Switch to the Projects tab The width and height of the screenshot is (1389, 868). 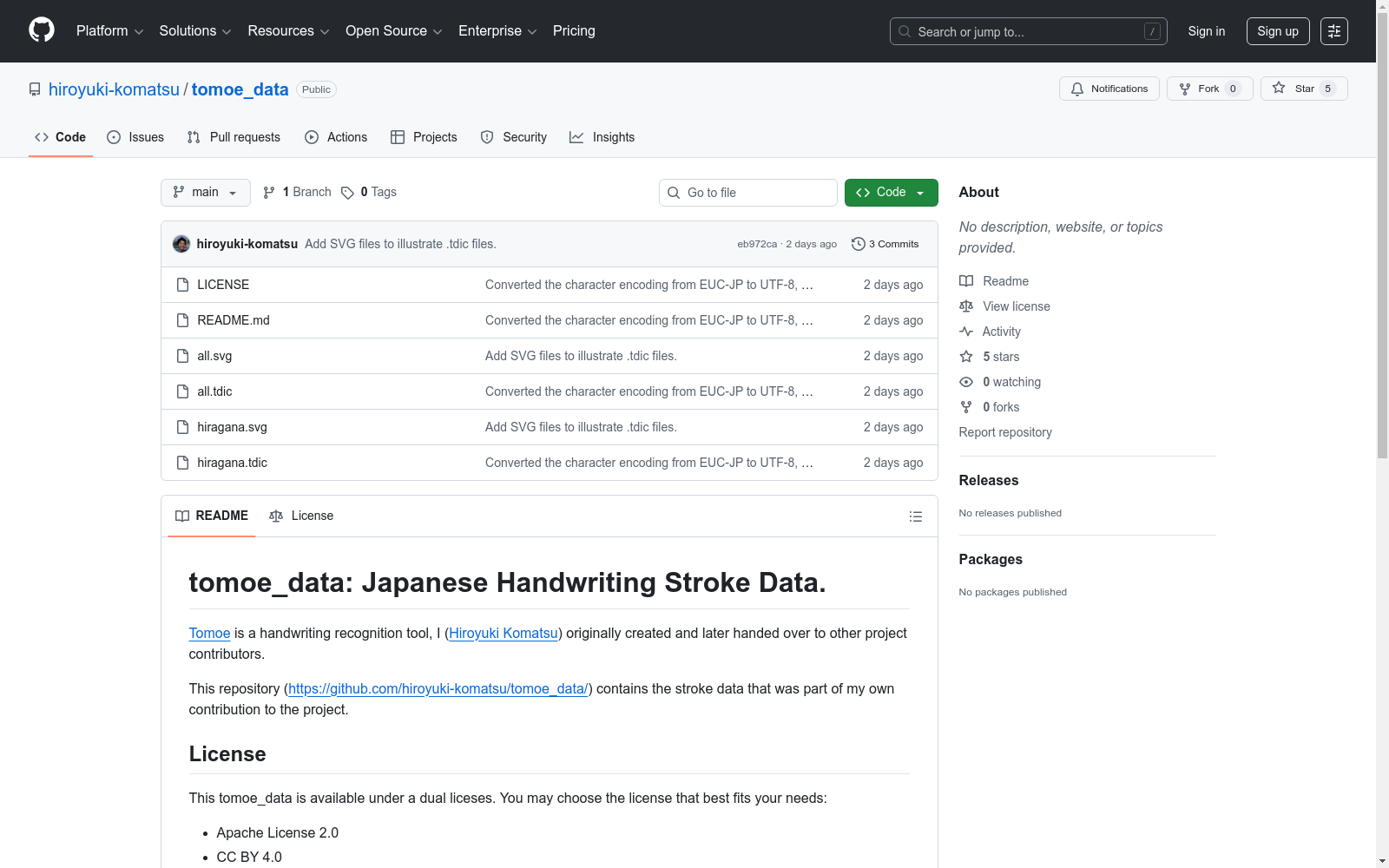424,137
